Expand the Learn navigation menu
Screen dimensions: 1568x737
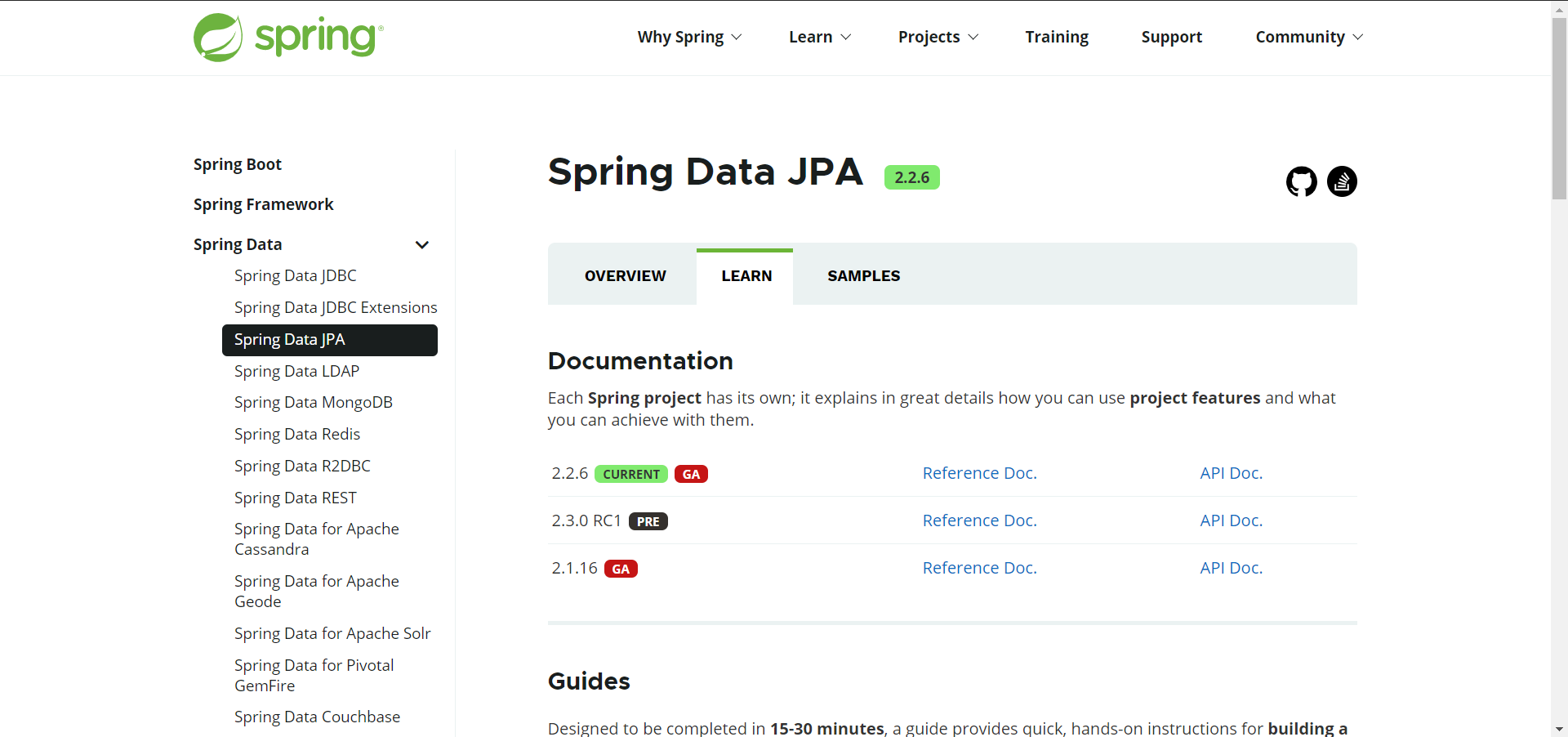coord(820,37)
